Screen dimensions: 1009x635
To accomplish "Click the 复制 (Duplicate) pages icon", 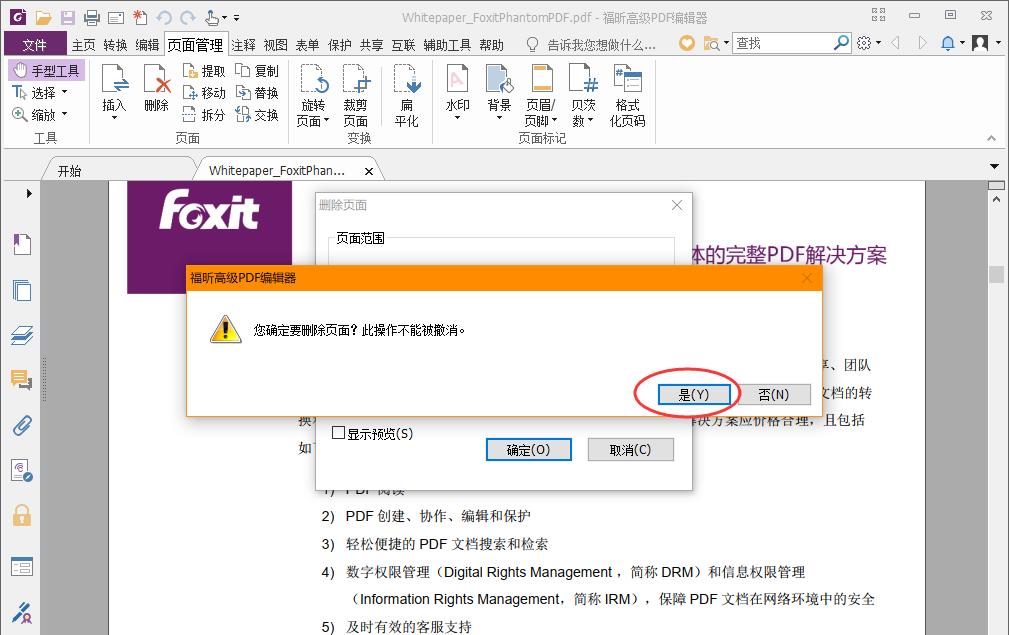I will click(x=257, y=71).
